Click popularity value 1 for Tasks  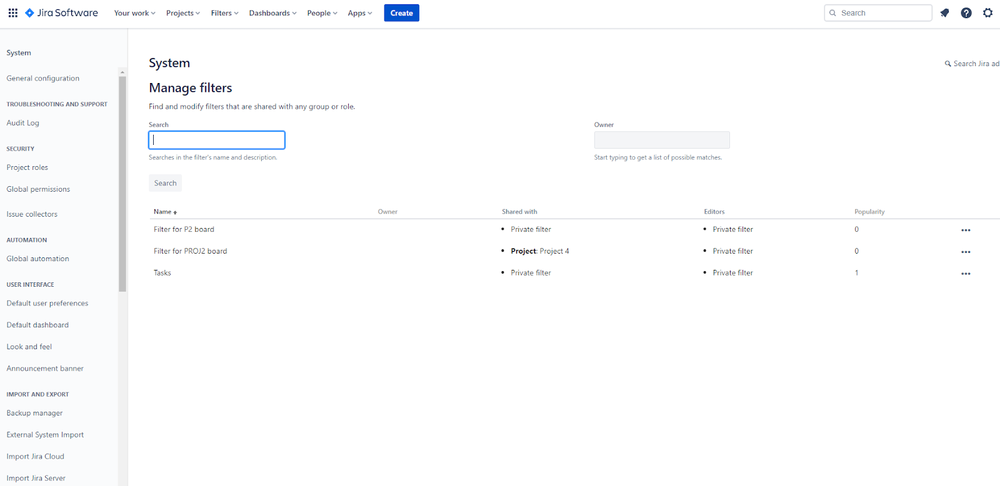[x=857, y=273]
